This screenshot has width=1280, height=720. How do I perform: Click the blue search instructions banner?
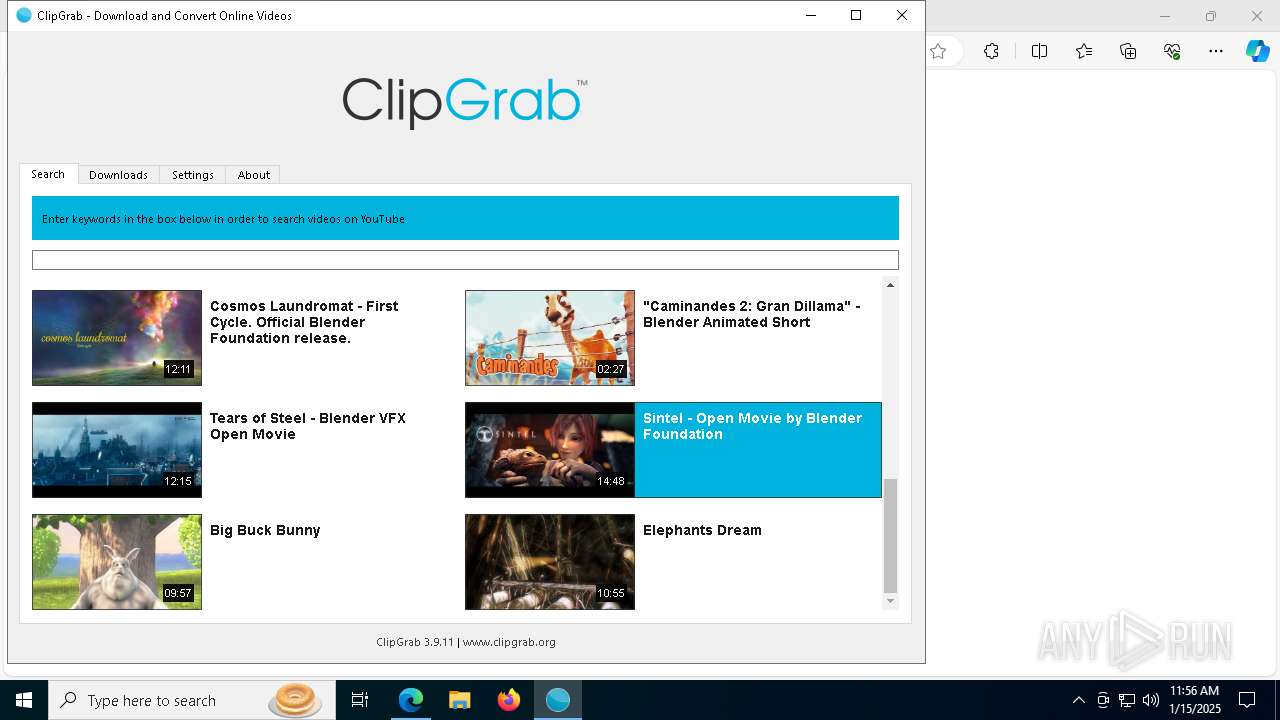pos(465,218)
